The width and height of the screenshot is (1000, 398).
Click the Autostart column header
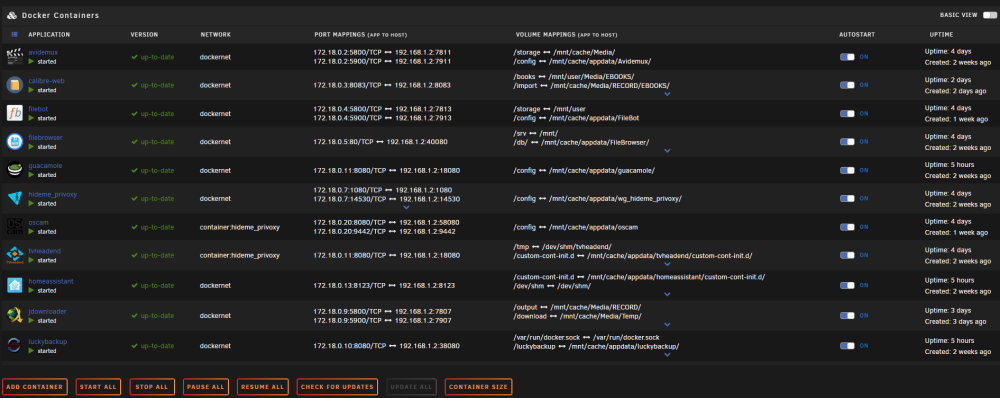[857, 34]
